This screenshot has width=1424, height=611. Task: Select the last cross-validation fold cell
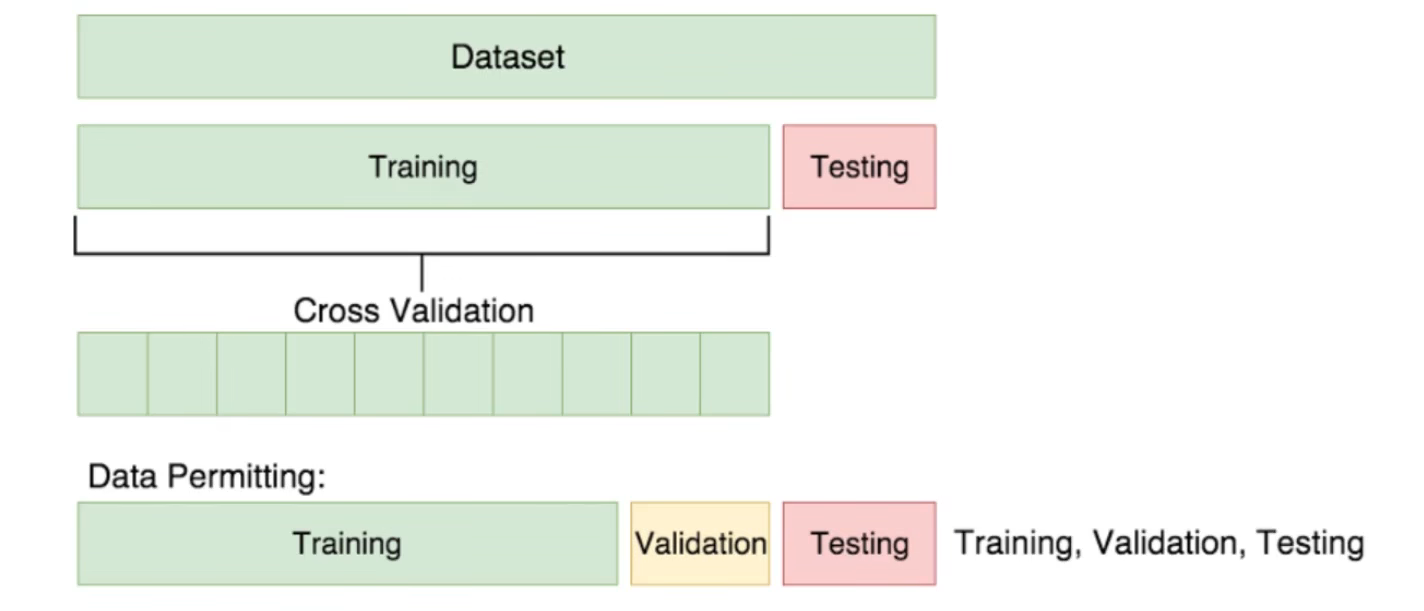point(735,374)
